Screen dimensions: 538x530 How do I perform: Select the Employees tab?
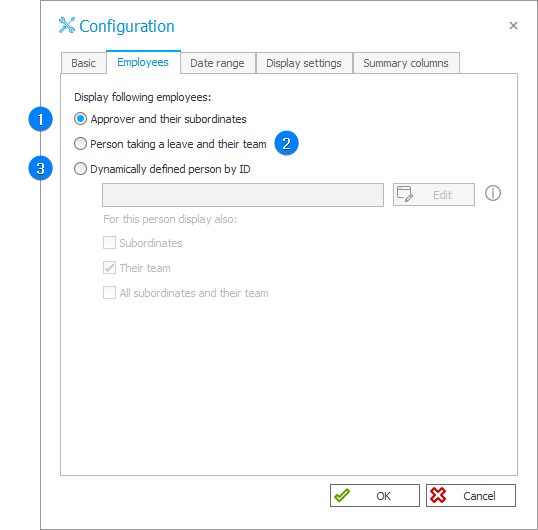(143, 62)
